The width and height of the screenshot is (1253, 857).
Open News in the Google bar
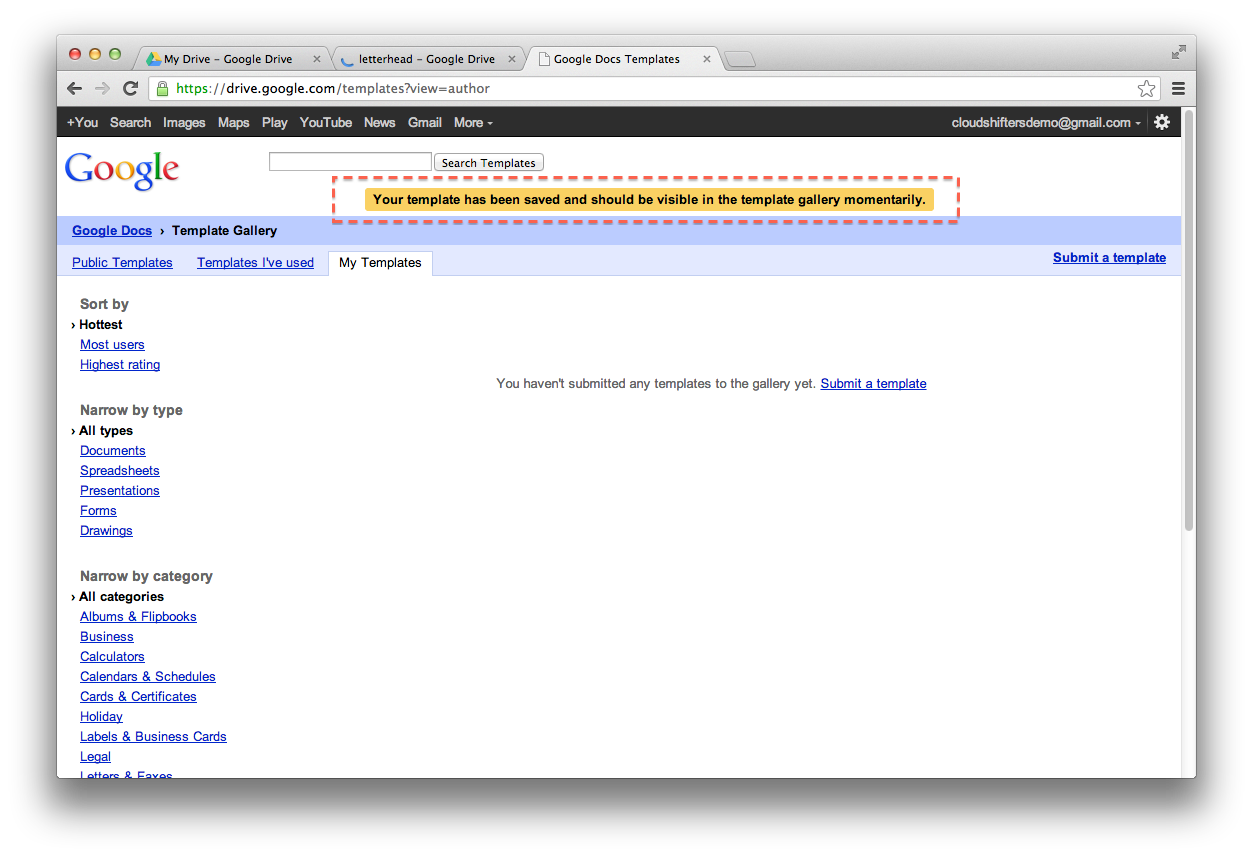coord(379,122)
